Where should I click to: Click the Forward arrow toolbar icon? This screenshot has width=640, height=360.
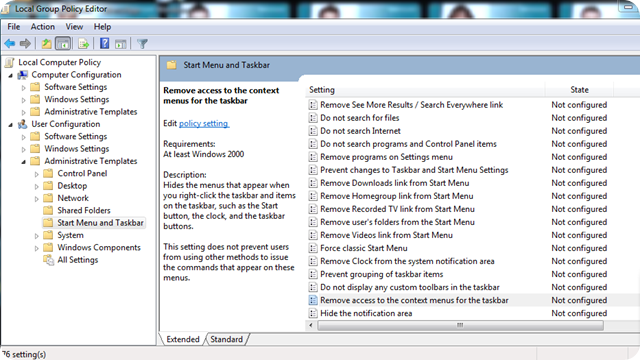click(25, 43)
